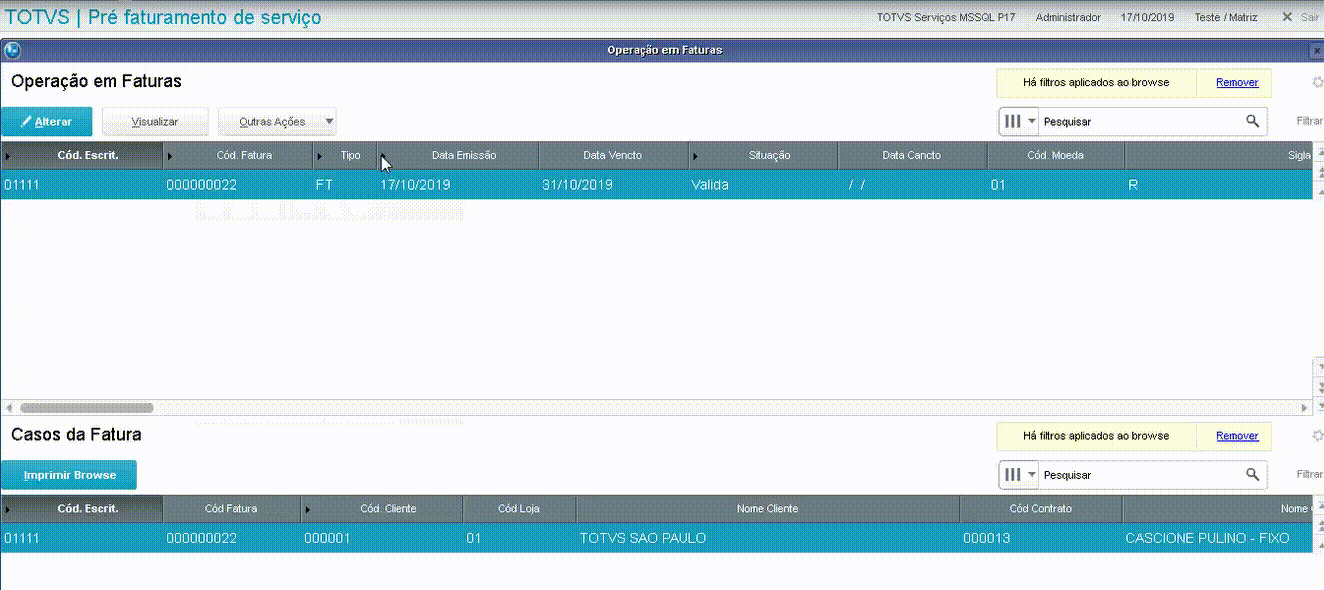Select the invoice row cell 000000022 in the upper grid
1324x590 pixels.
201,185
